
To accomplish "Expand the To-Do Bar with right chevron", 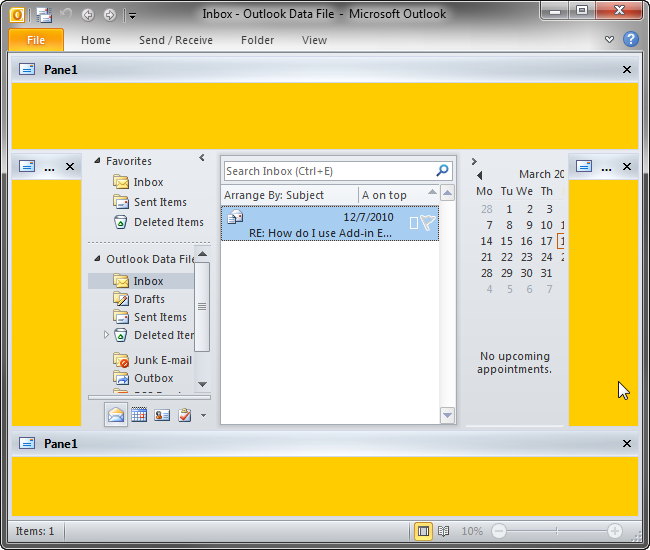I will pos(474,161).
